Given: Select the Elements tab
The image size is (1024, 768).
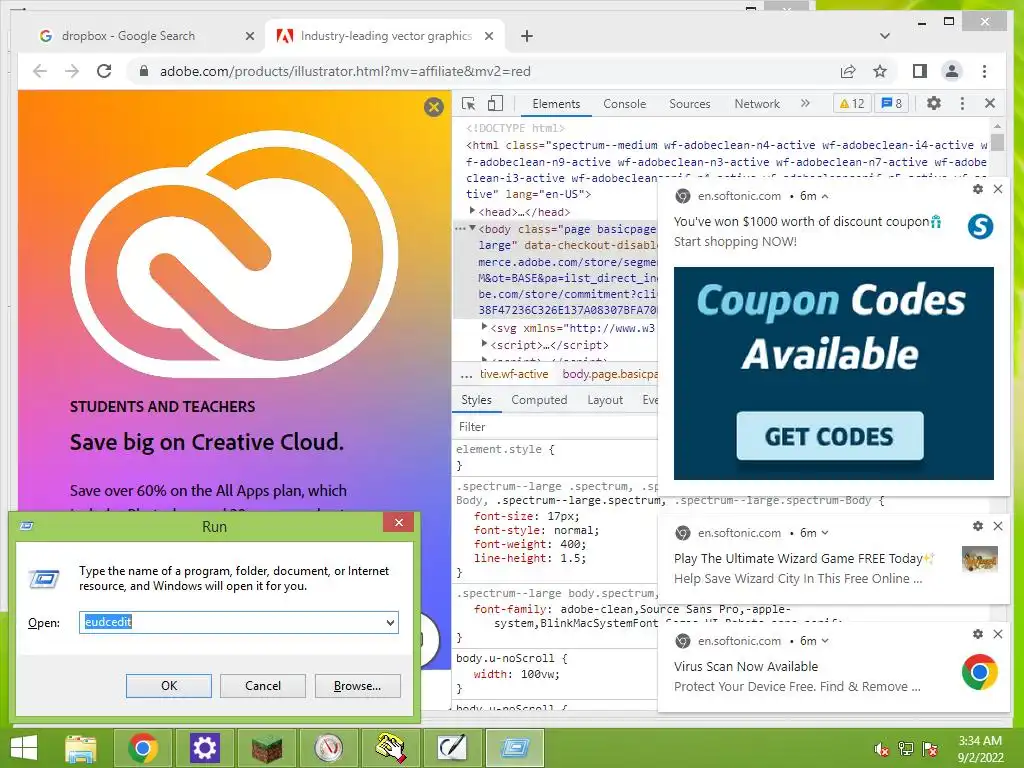Looking at the screenshot, I should pos(556,104).
